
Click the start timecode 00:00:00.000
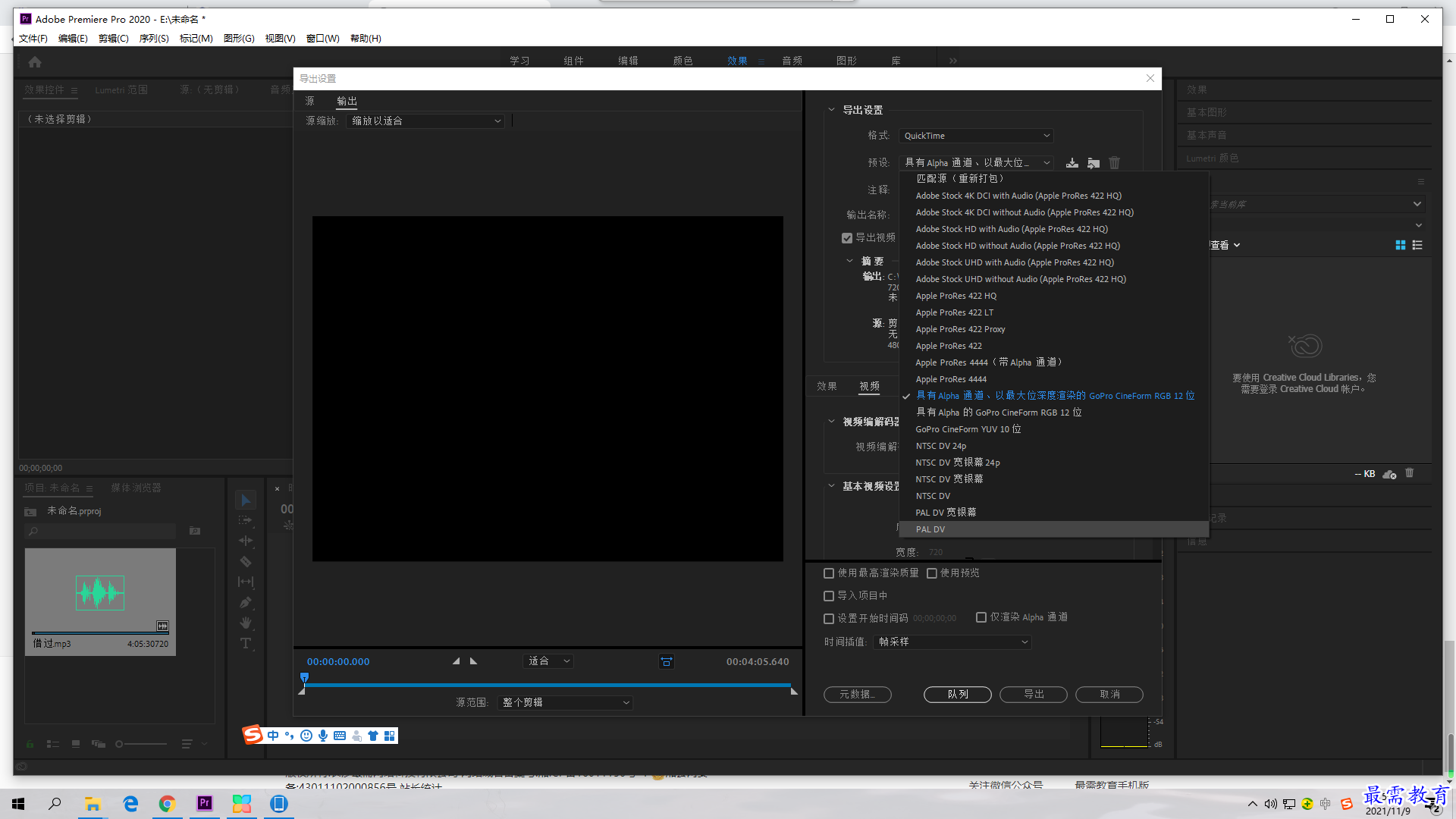[x=338, y=662]
